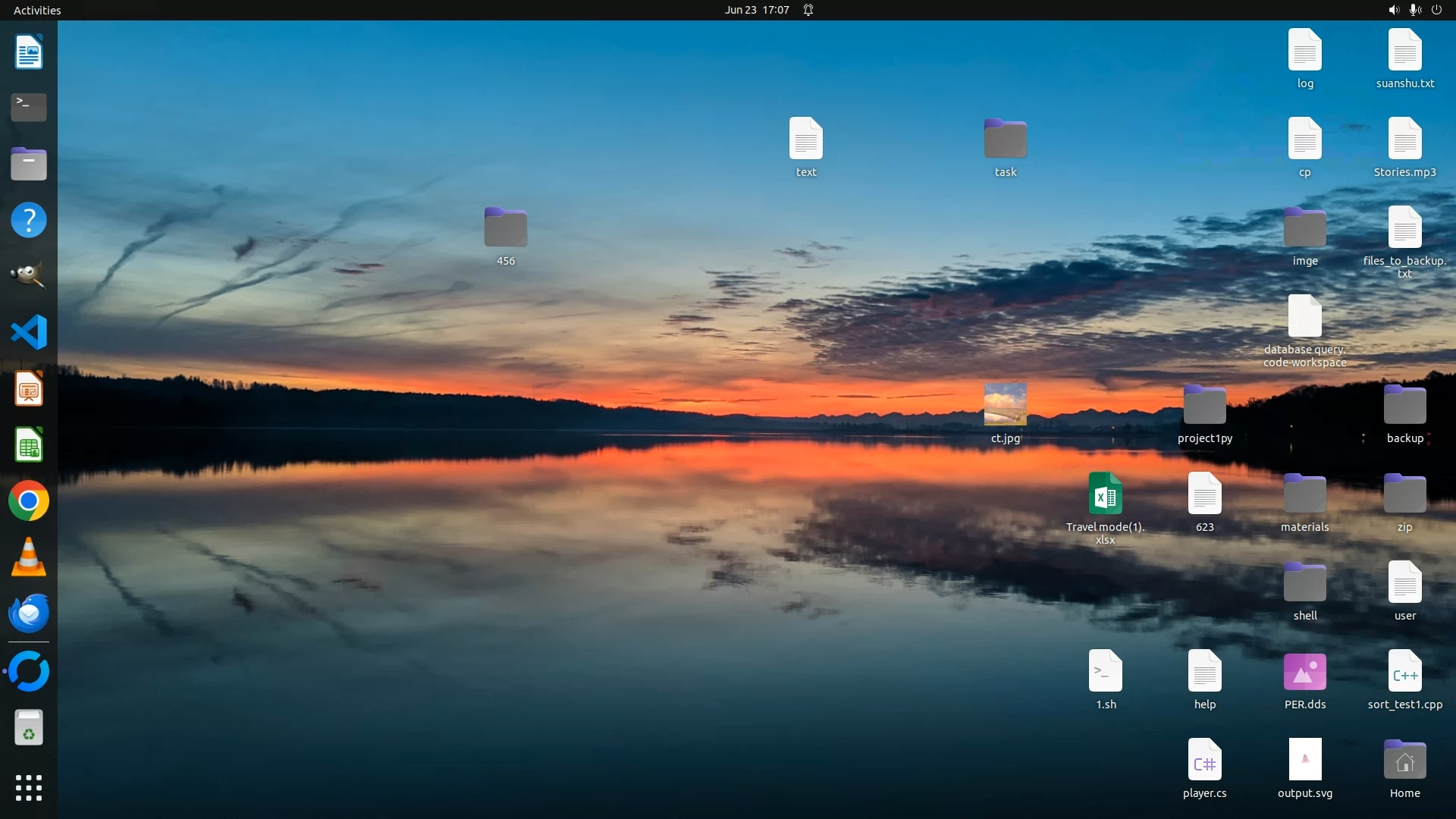Viewport: 1456px width, 819px height.
Task: Click the Activities button
Action: 37,10
